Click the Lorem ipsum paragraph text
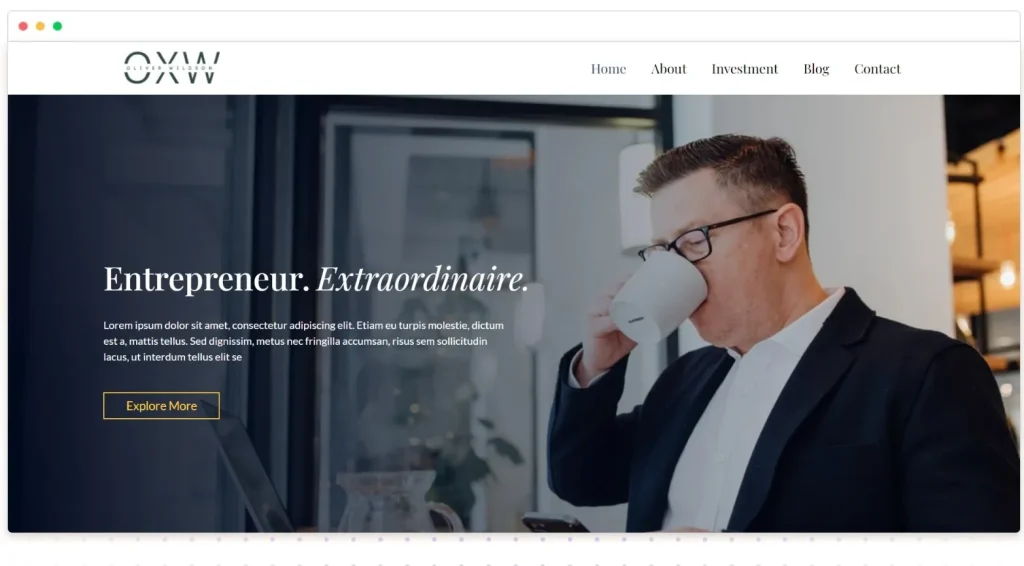Screen dimensions: 1024x566 303,341
